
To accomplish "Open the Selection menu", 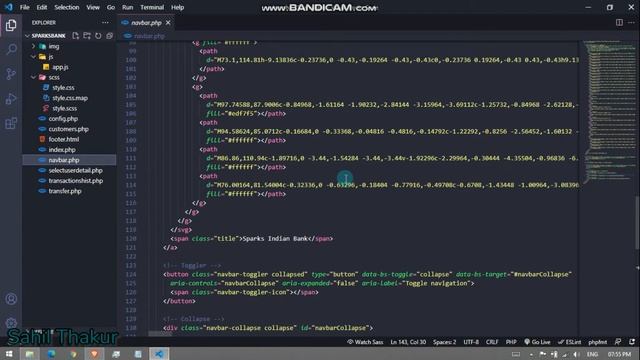I will [67, 7].
